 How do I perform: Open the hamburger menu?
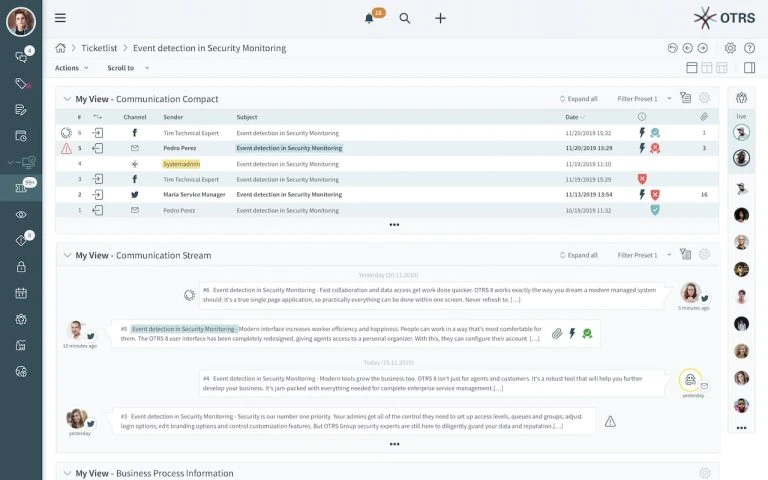coord(60,18)
